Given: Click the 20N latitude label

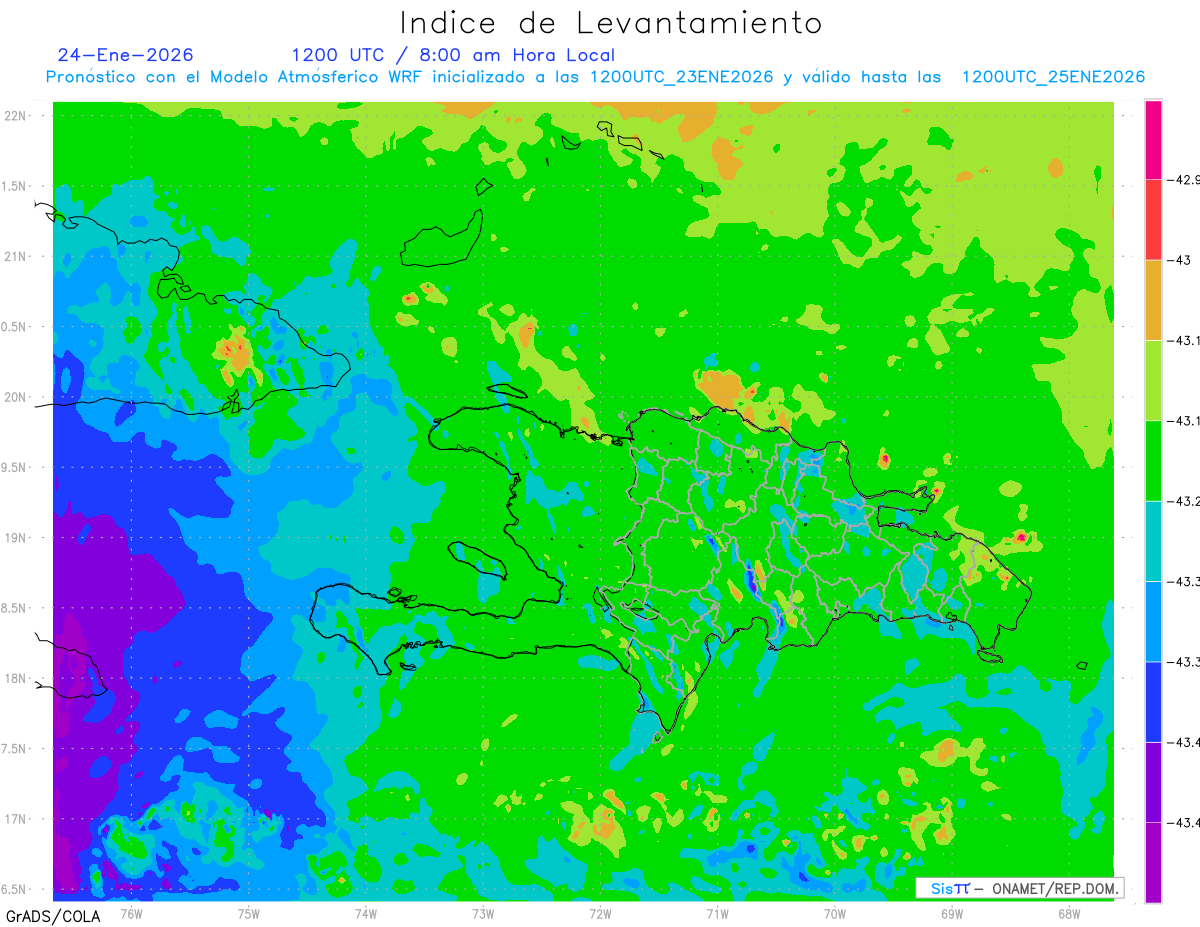Looking at the screenshot, I should coord(17,397).
